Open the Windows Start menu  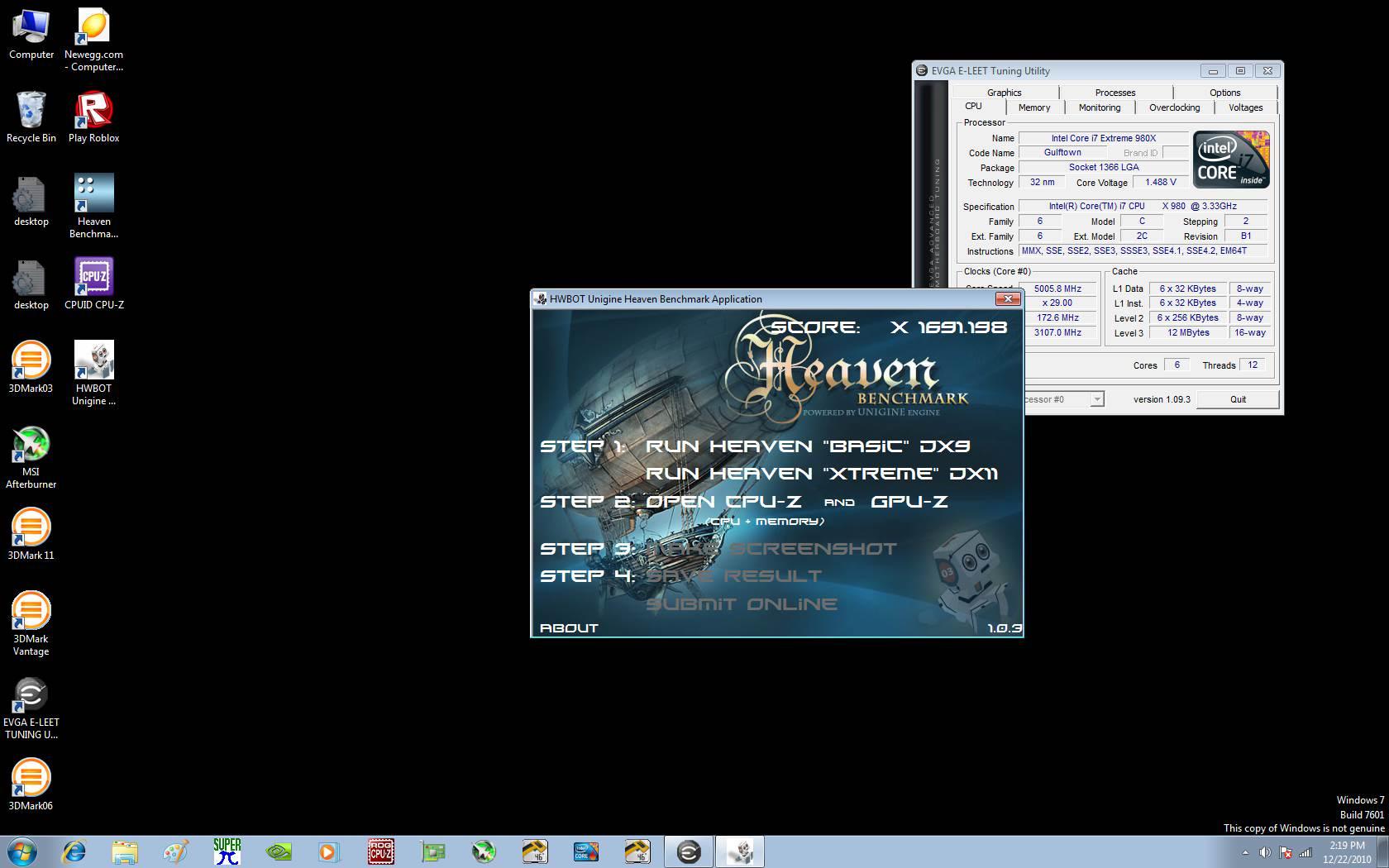[x=21, y=851]
